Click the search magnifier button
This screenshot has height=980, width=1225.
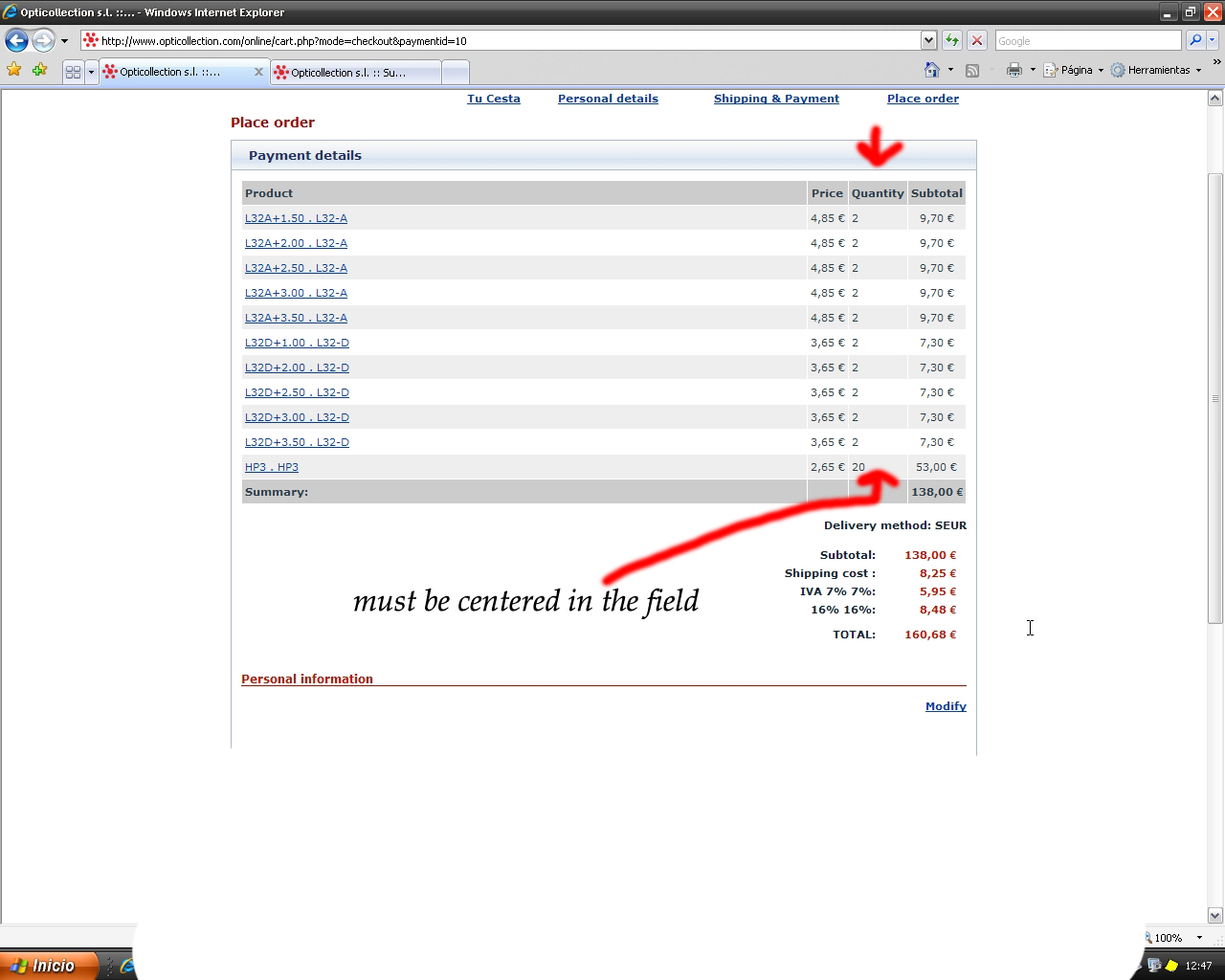[1195, 40]
